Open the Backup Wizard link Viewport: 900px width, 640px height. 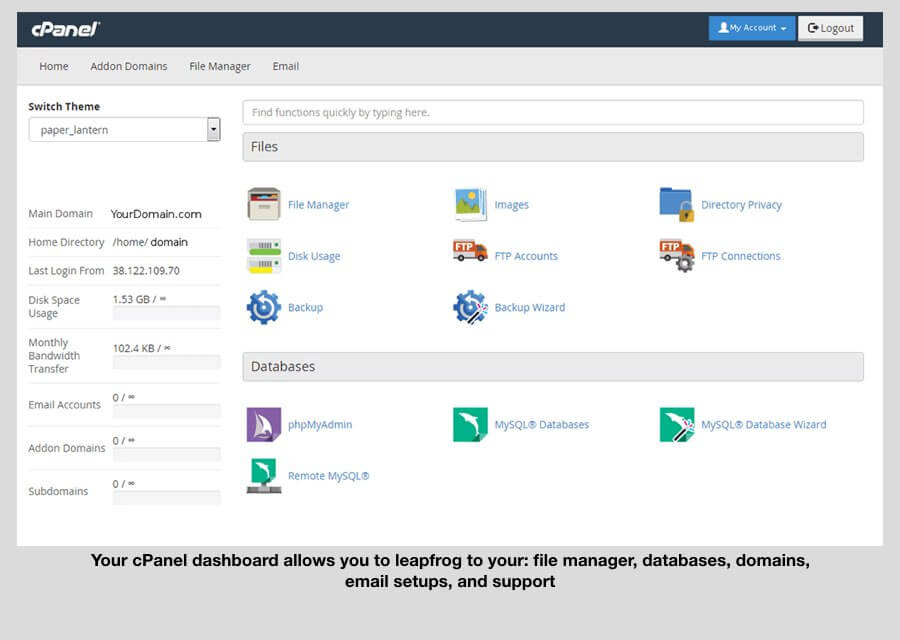[x=530, y=307]
